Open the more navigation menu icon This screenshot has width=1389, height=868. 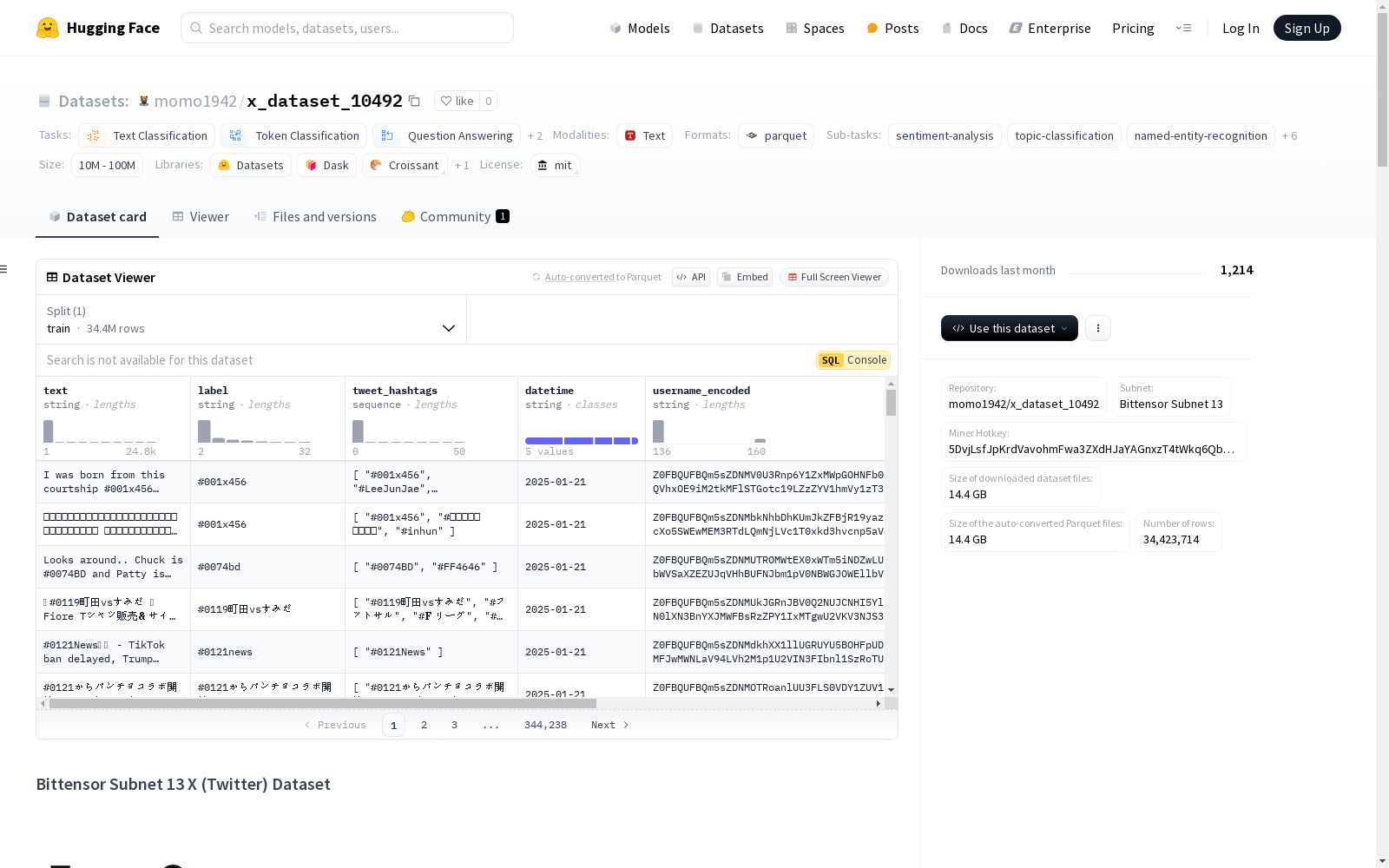pyautogui.click(x=1183, y=28)
